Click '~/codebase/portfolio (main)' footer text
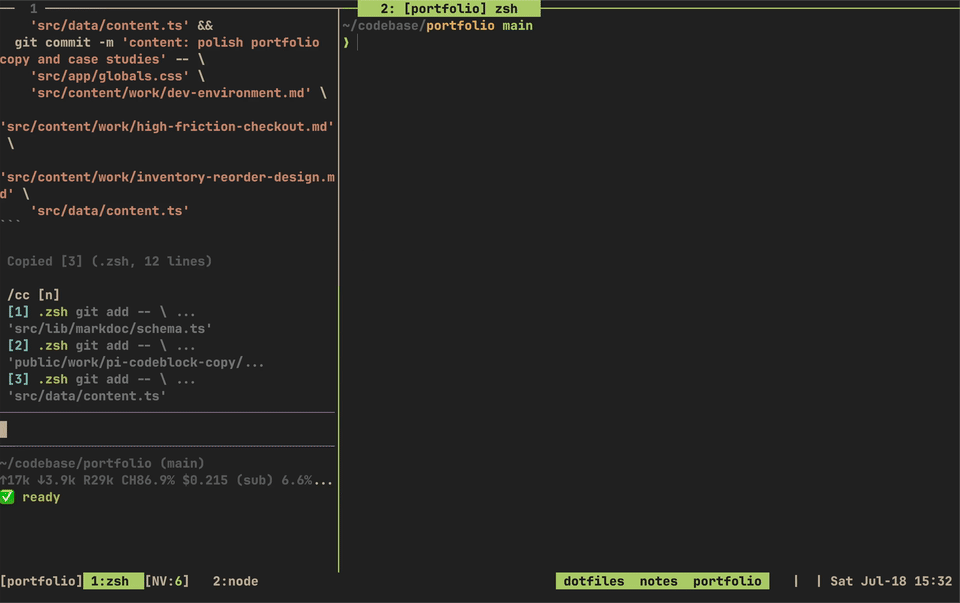 102,463
